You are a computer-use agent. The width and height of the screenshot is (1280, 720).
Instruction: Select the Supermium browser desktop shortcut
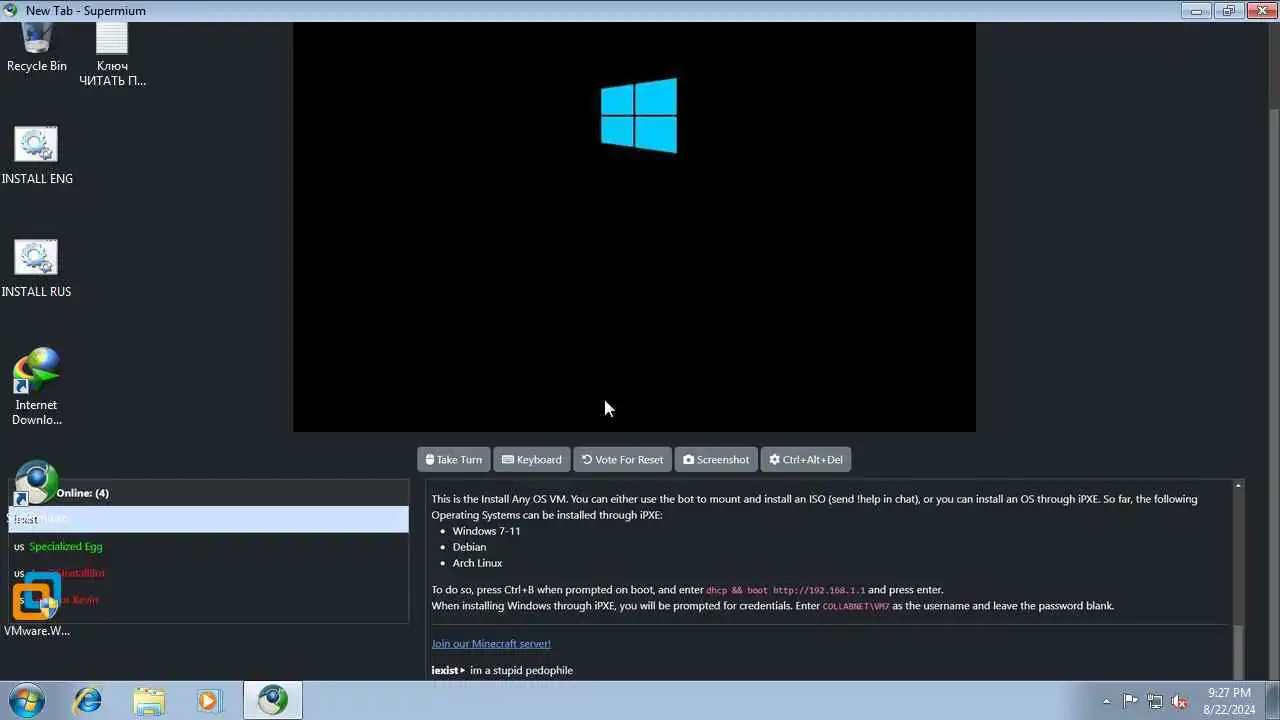pyautogui.click(x=36, y=482)
